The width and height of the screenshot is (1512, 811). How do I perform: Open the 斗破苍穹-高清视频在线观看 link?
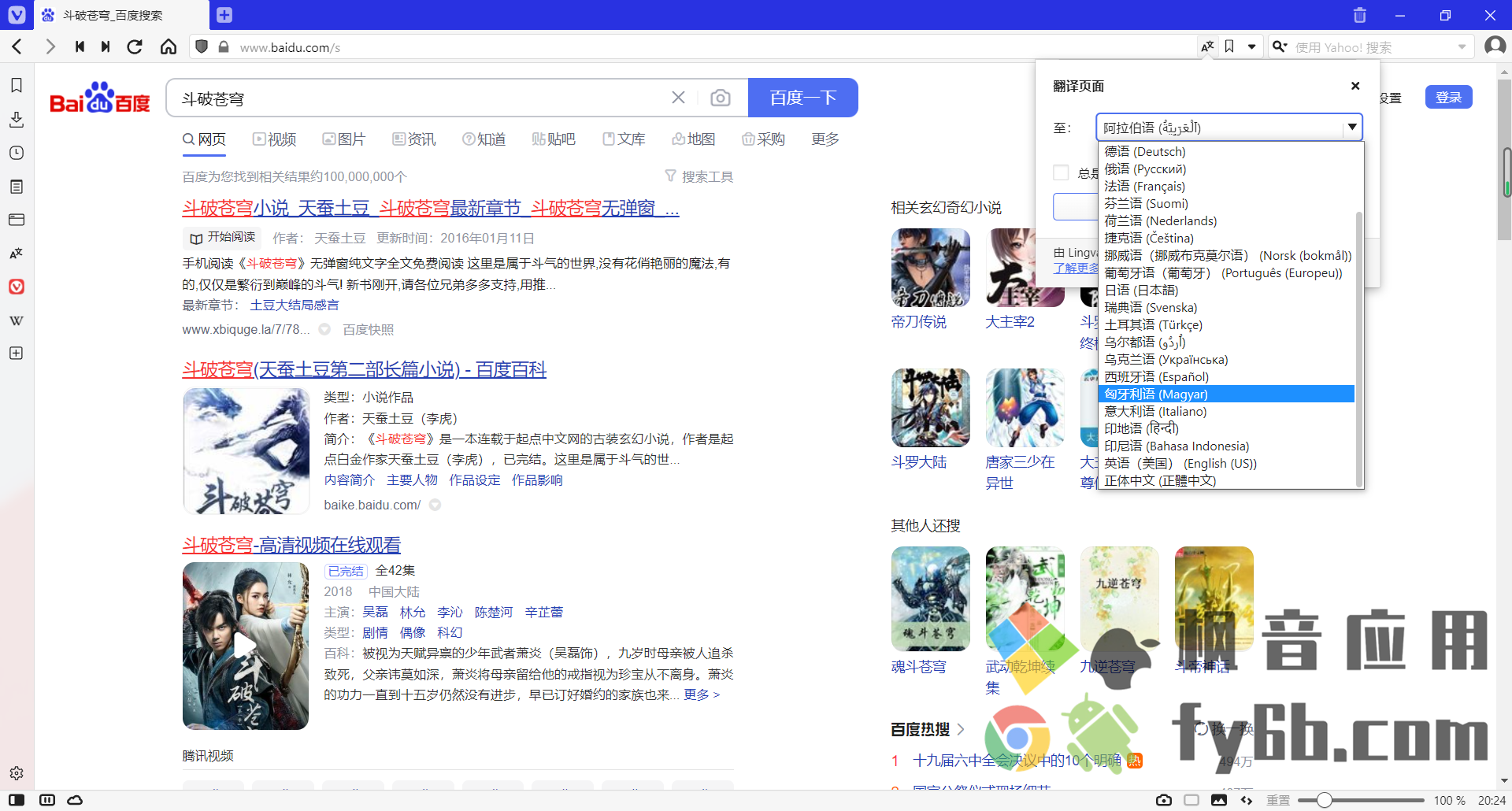pos(291,545)
